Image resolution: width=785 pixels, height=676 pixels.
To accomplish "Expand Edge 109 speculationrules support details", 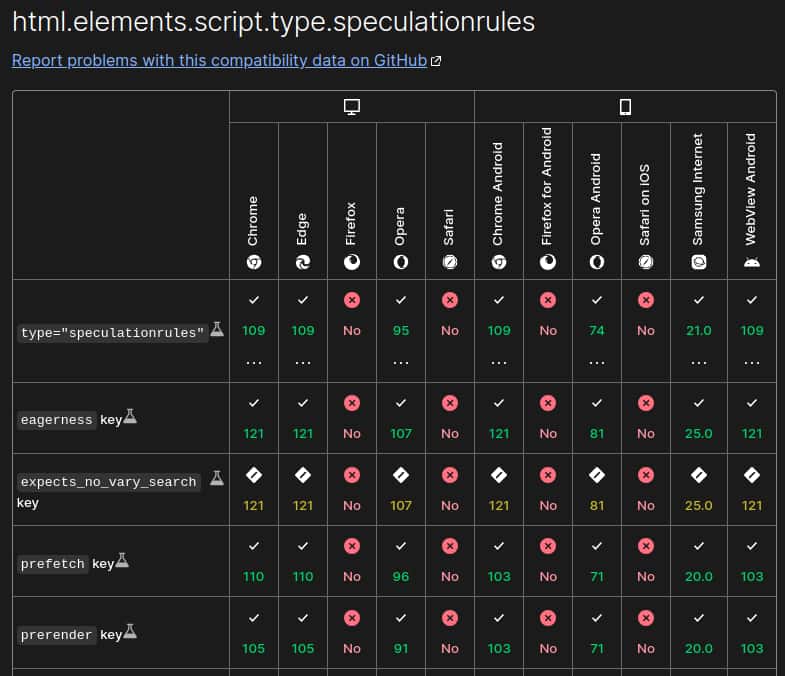I will pyautogui.click(x=303, y=362).
